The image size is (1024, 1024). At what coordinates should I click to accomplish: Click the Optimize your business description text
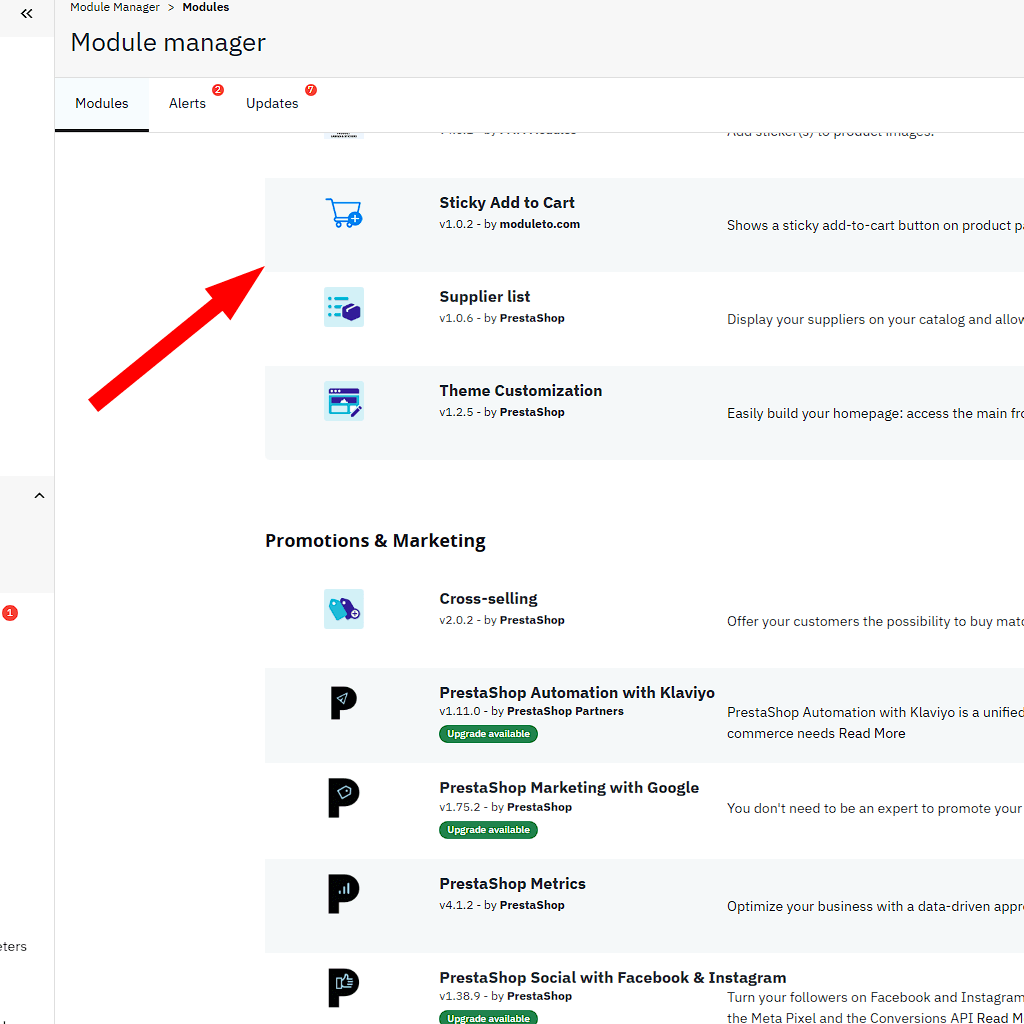point(875,907)
